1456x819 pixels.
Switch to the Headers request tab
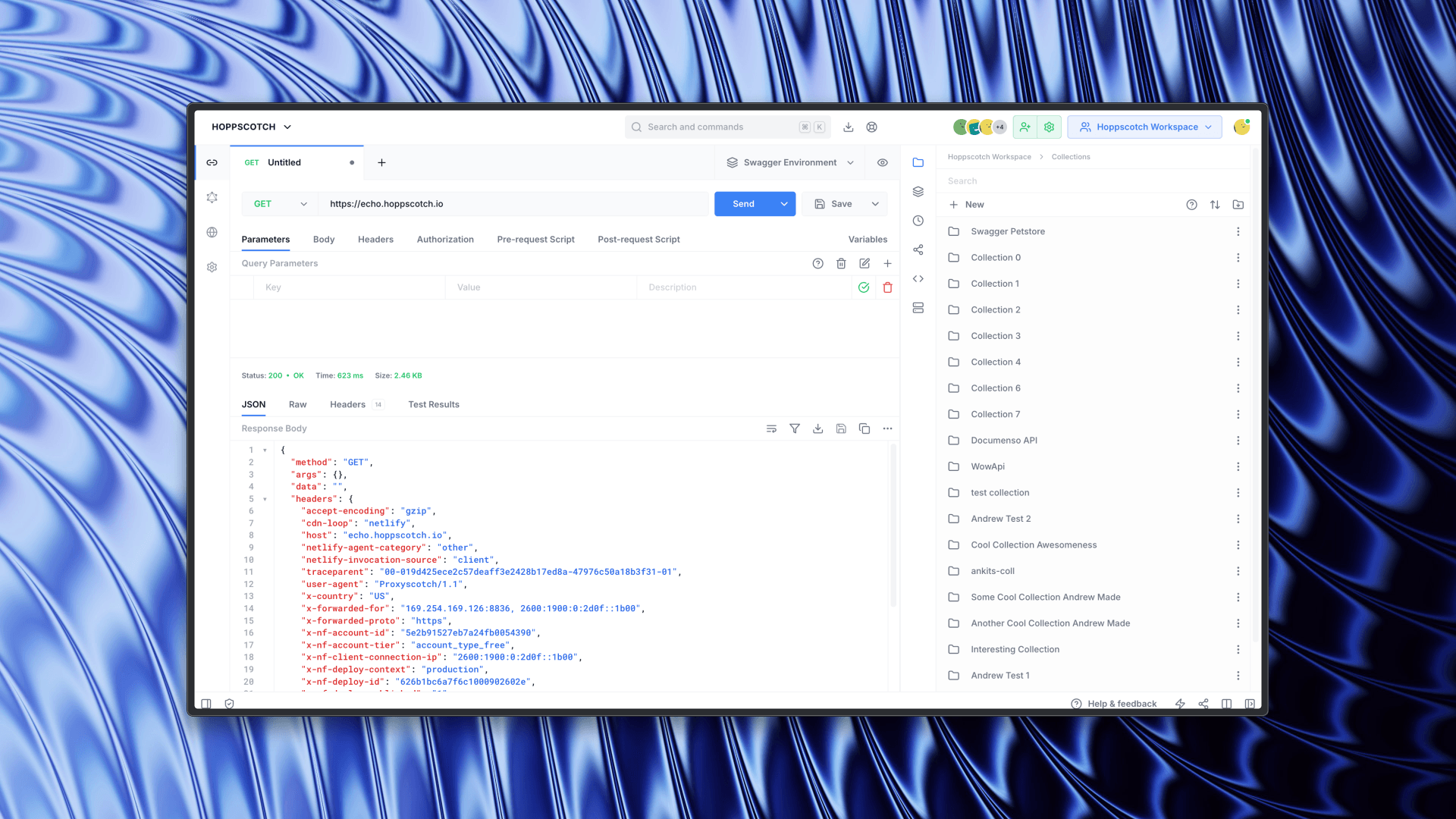(x=375, y=239)
